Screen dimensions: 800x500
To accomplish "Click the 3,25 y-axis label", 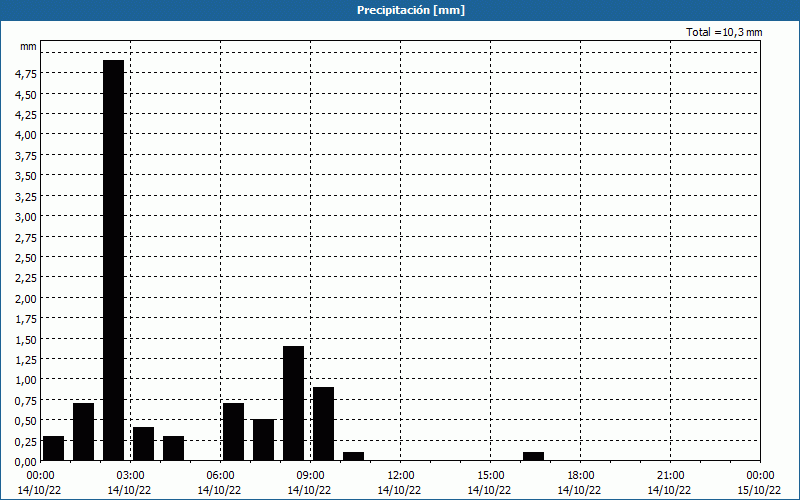I will [x=26, y=196].
